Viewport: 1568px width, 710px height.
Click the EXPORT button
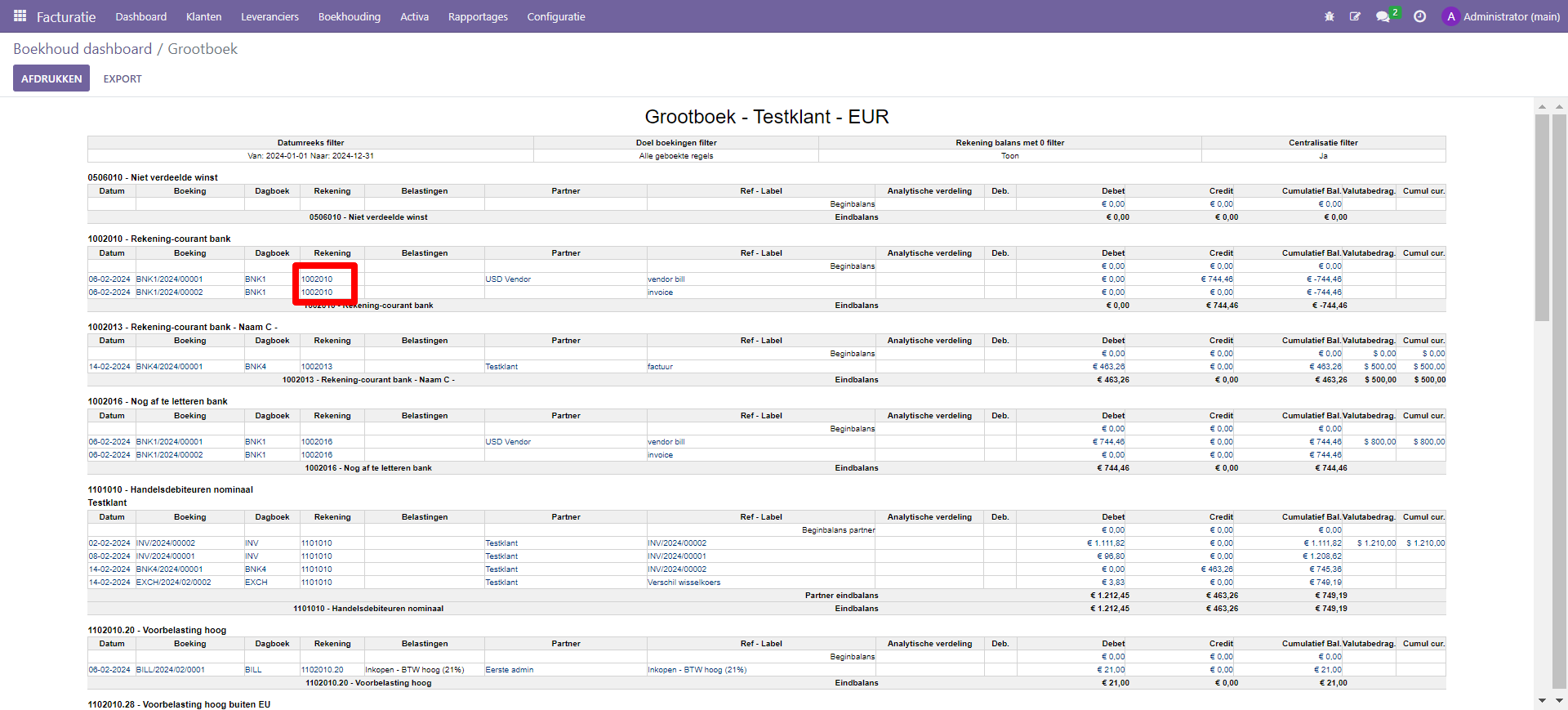[122, 78]
